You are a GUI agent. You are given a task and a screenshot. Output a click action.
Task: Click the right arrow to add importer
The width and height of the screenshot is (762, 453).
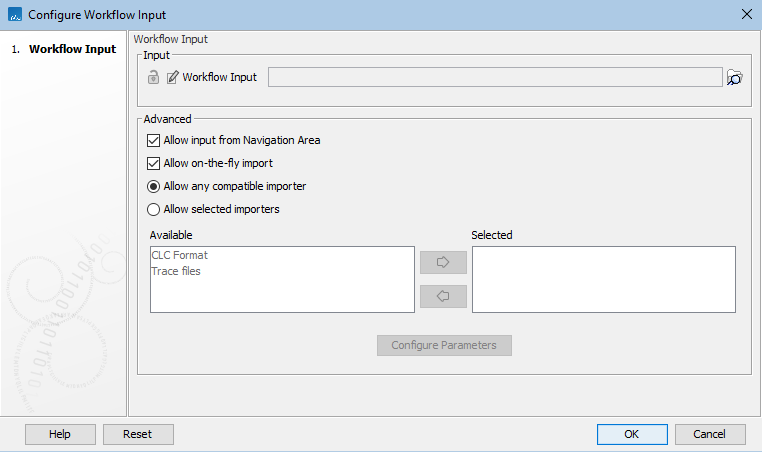tap(442, 262)
